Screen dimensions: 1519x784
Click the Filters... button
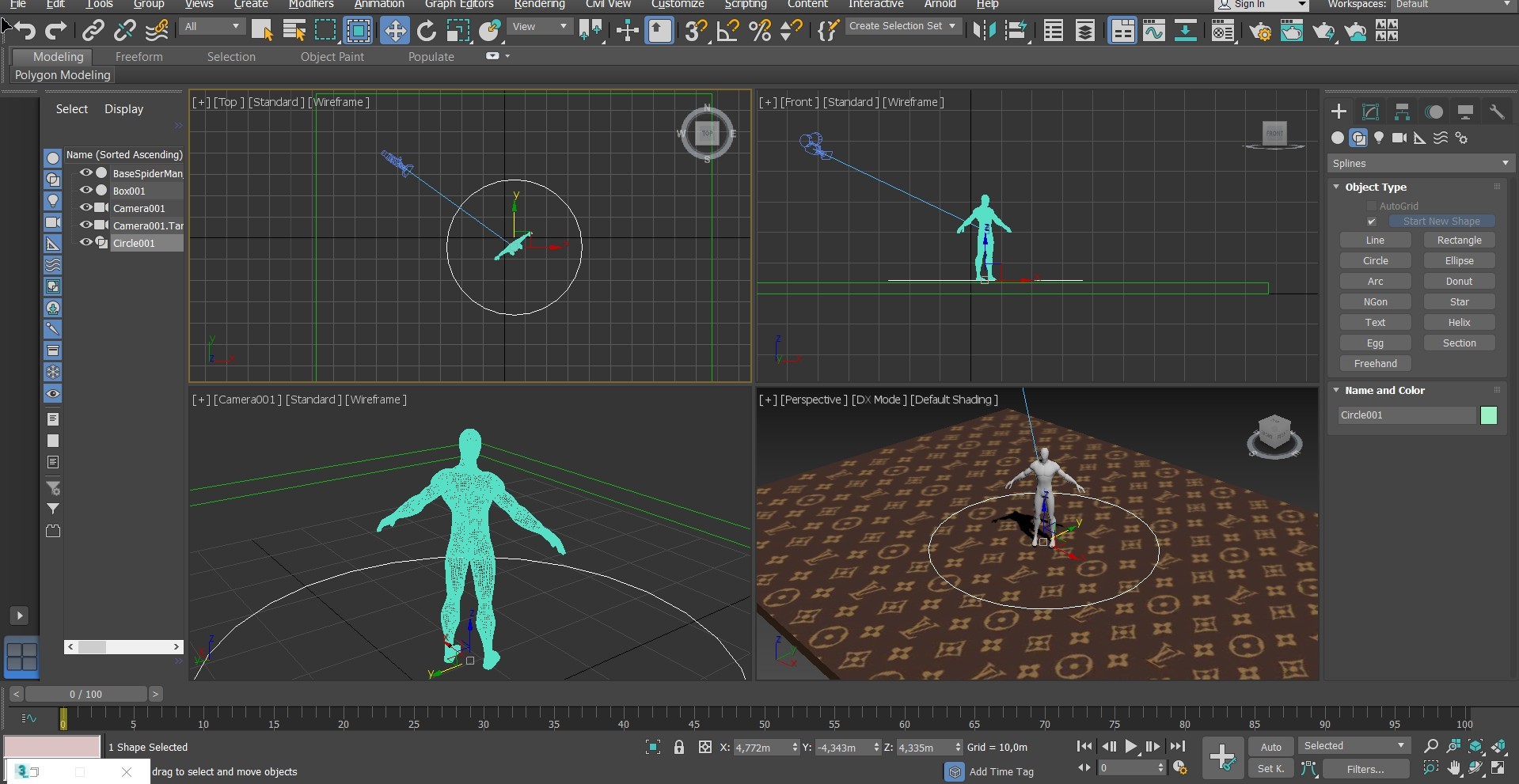point(1365,768)
